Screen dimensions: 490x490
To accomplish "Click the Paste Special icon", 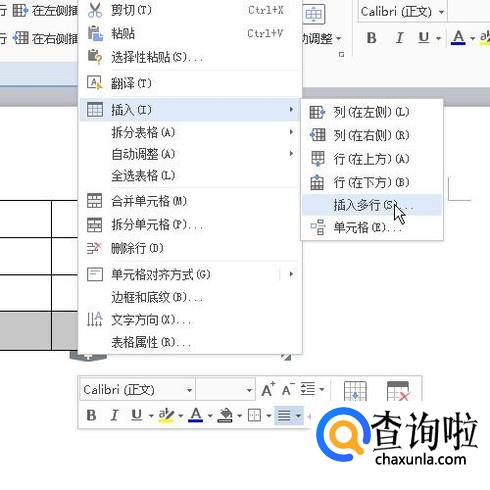I will point(95,57).
